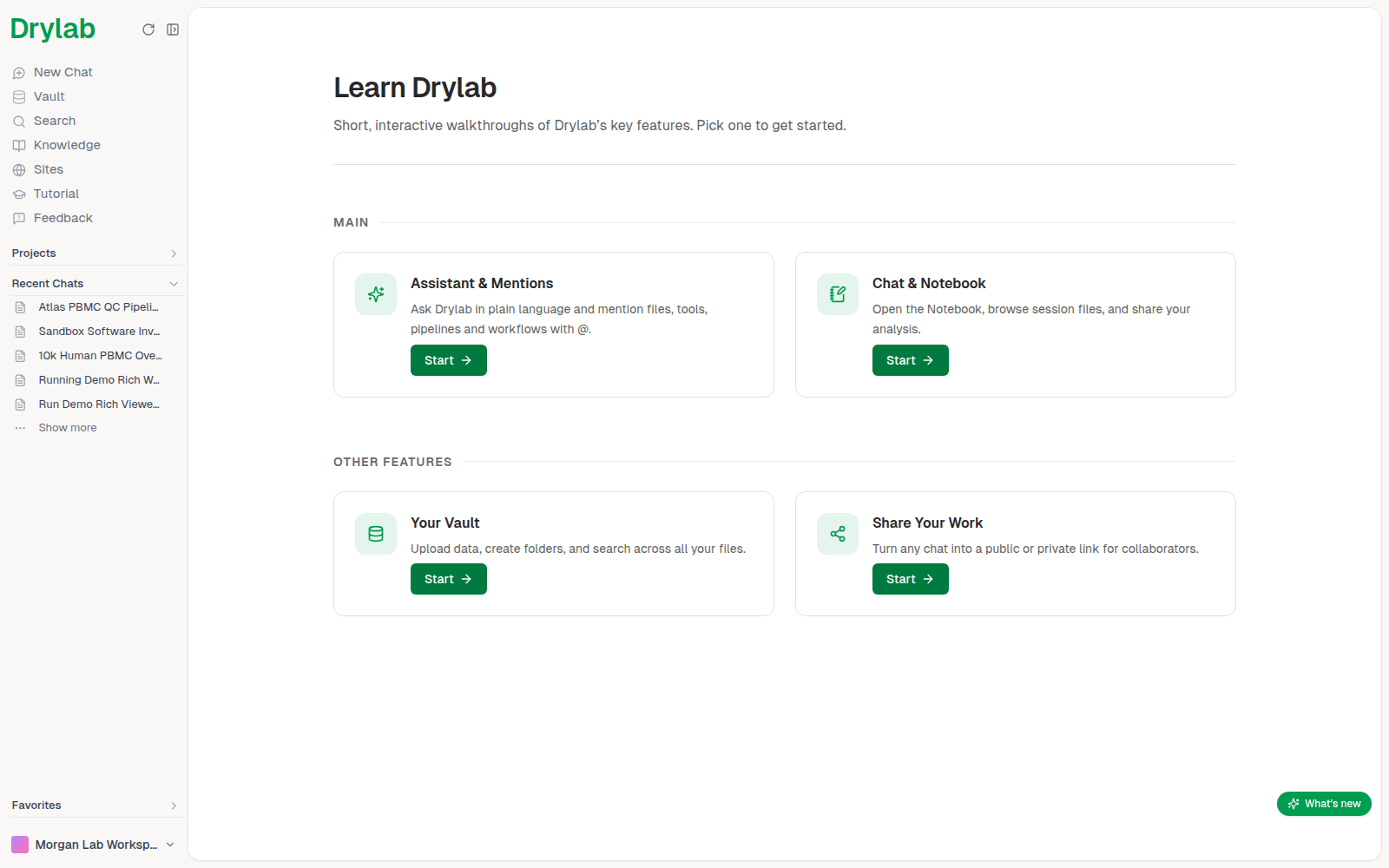This screenshot has height=868, width=1389.
Task: Click the Feedback speech bubble icon
Action: [x=19, y=219]
